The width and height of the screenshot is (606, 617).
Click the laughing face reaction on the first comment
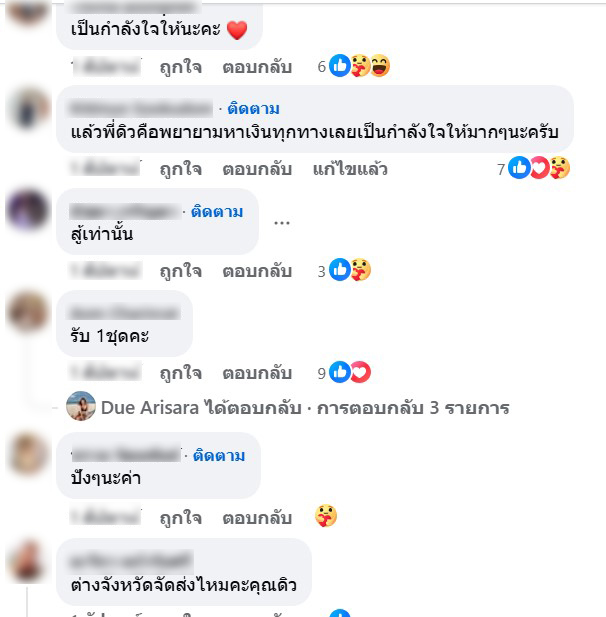(380, 65)
